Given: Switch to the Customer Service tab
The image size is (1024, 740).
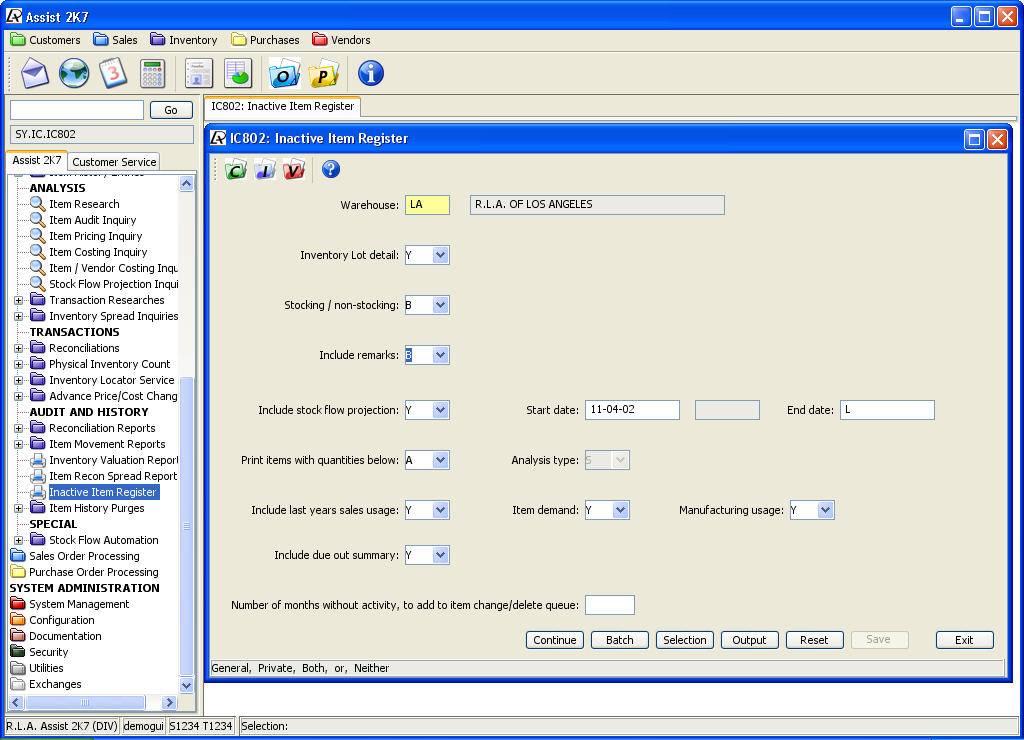Looking at the screenshot, I should coord(114,162).
